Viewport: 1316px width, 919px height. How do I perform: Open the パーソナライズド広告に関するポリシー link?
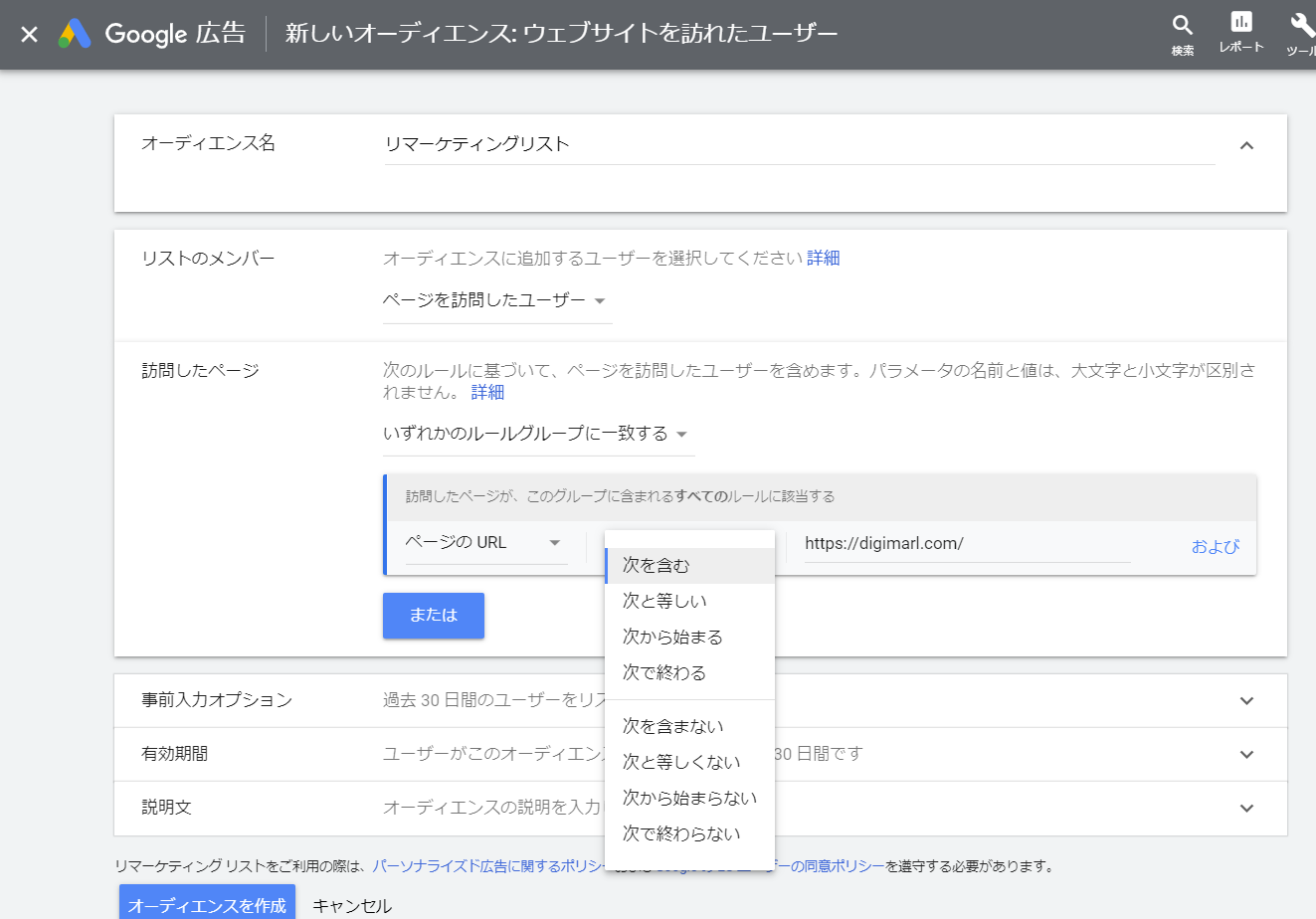point(488,867)
